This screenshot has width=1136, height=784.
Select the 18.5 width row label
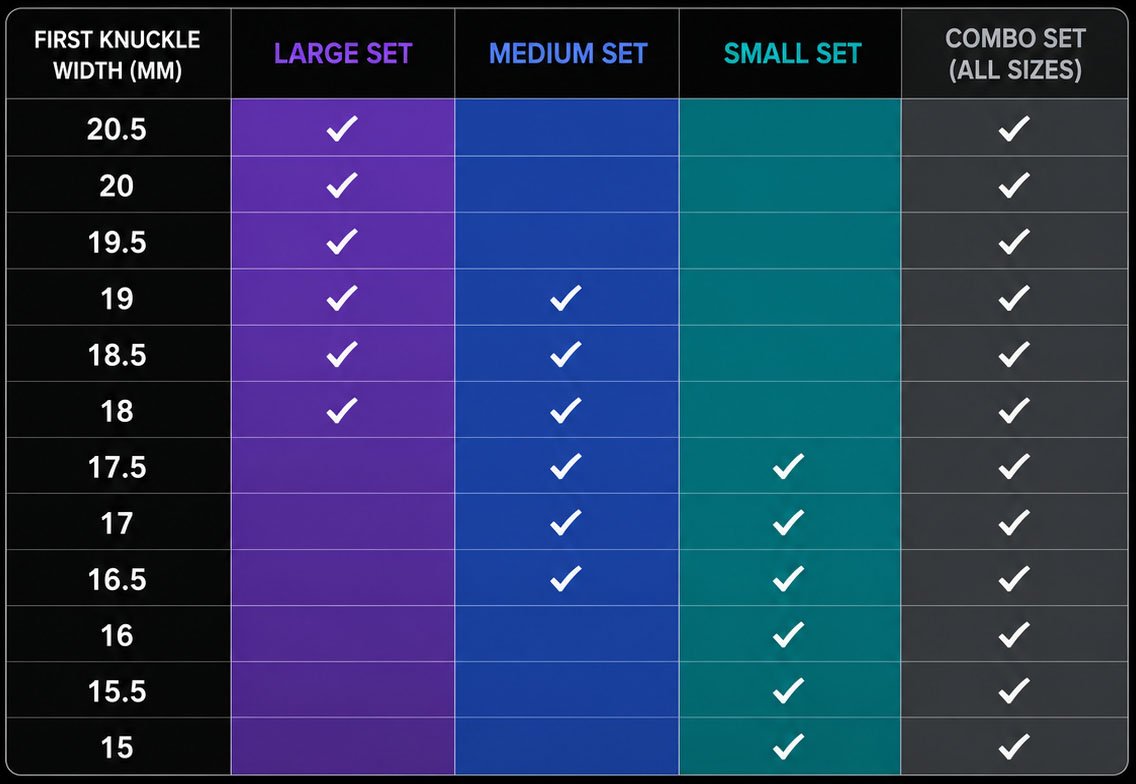[x=117, y=354]
